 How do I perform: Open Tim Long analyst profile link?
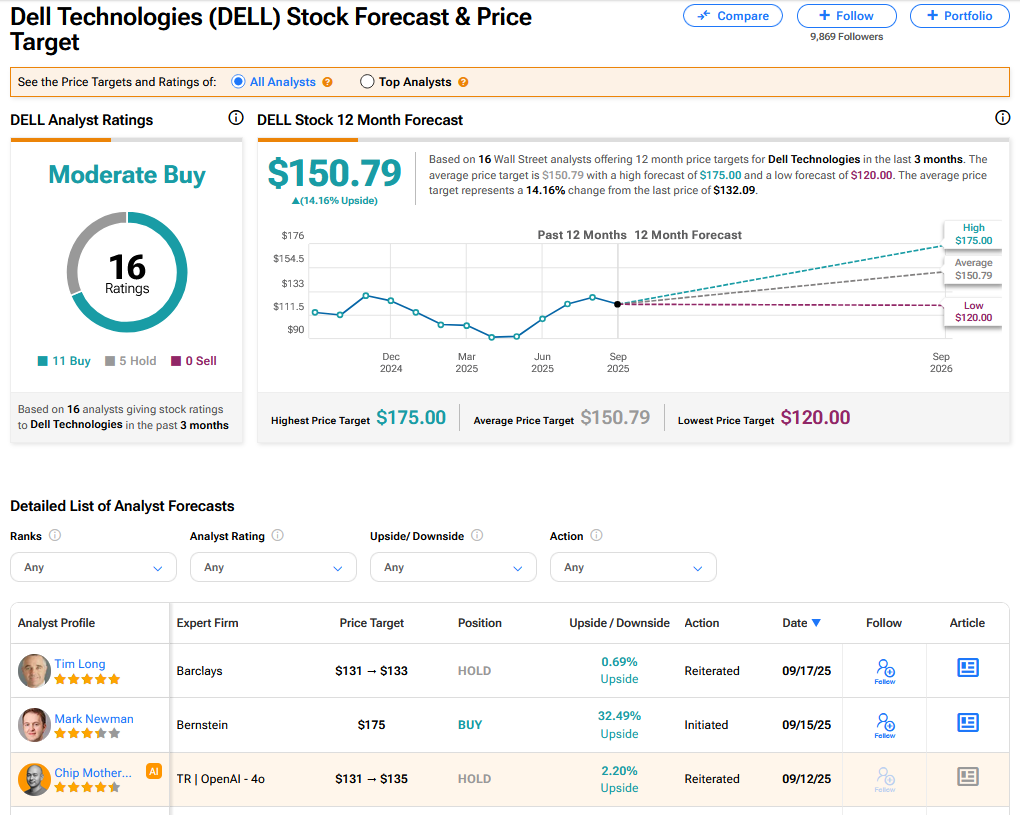point(79,664)
